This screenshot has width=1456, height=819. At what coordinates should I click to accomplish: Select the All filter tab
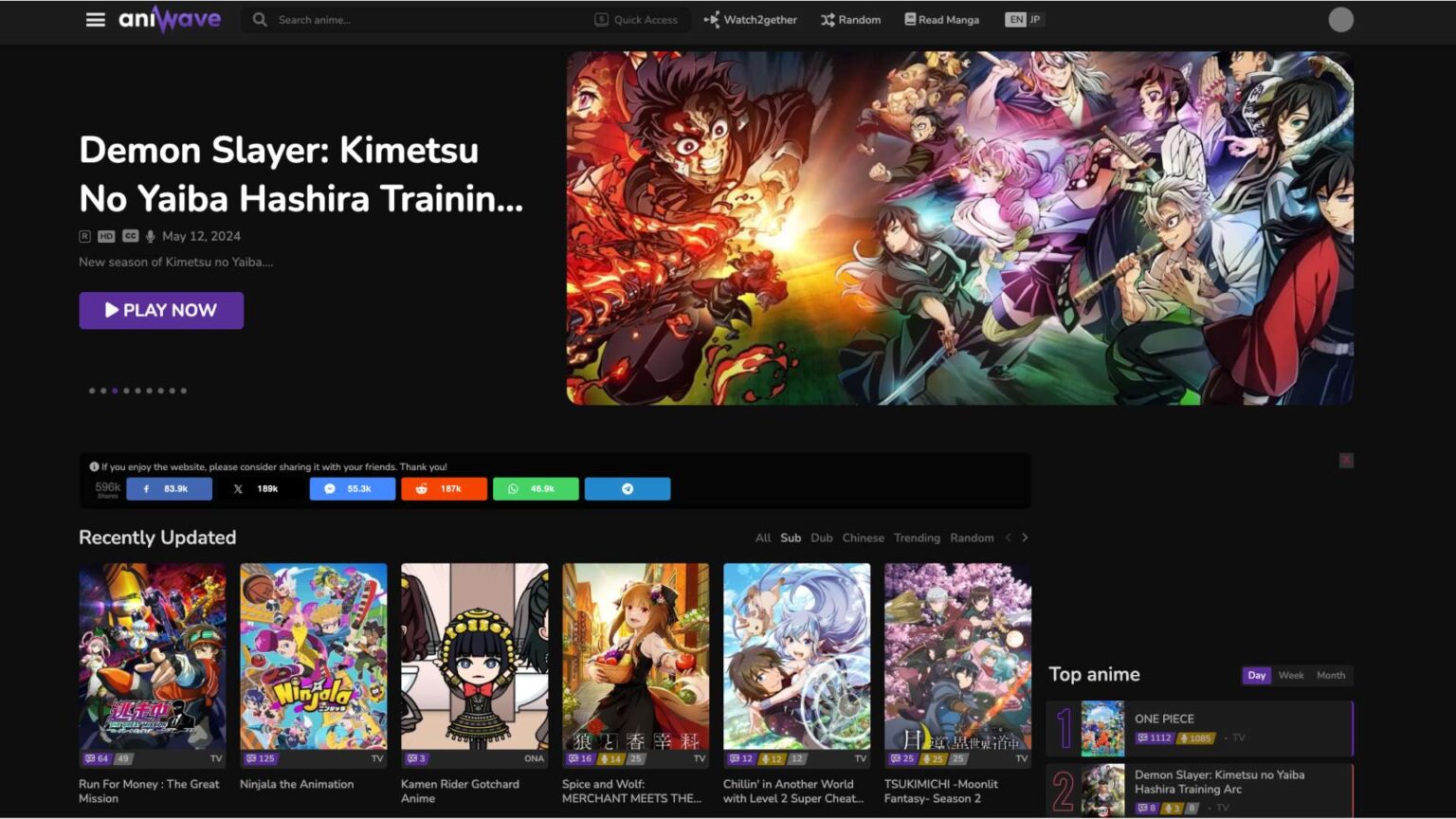[x=763, y=537]
